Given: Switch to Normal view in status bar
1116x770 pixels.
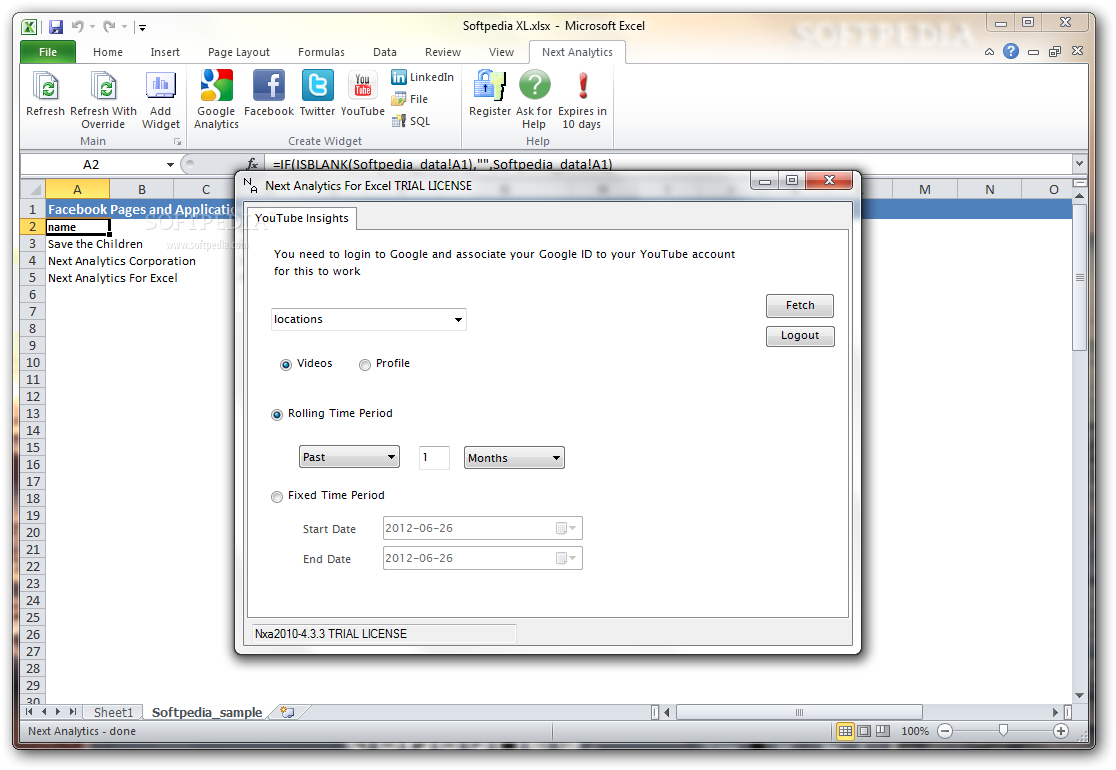Looking at the screenshot, I should coord(845,731).
